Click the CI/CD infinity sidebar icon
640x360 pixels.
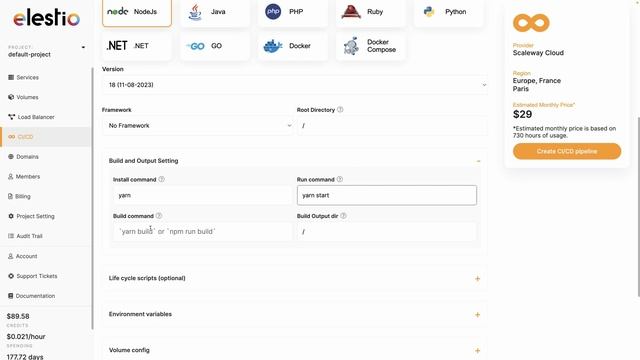pos(11,137)
